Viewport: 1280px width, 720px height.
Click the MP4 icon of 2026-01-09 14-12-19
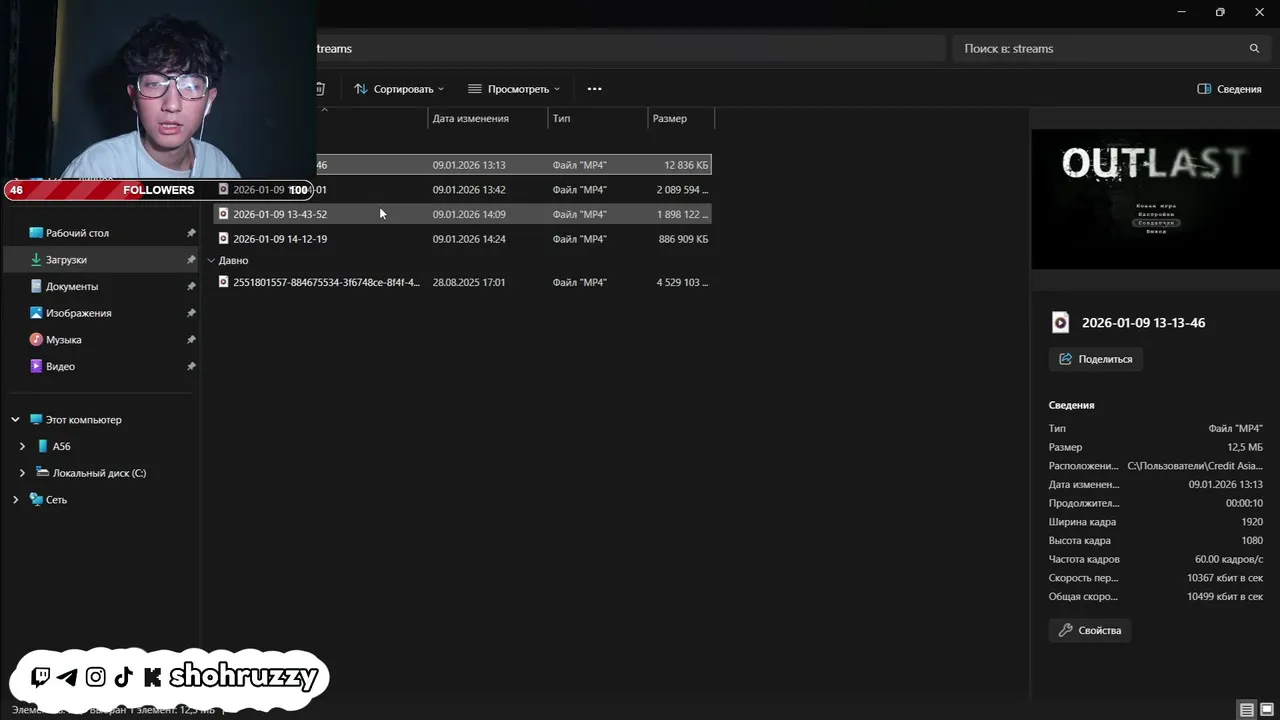[224, 239]
